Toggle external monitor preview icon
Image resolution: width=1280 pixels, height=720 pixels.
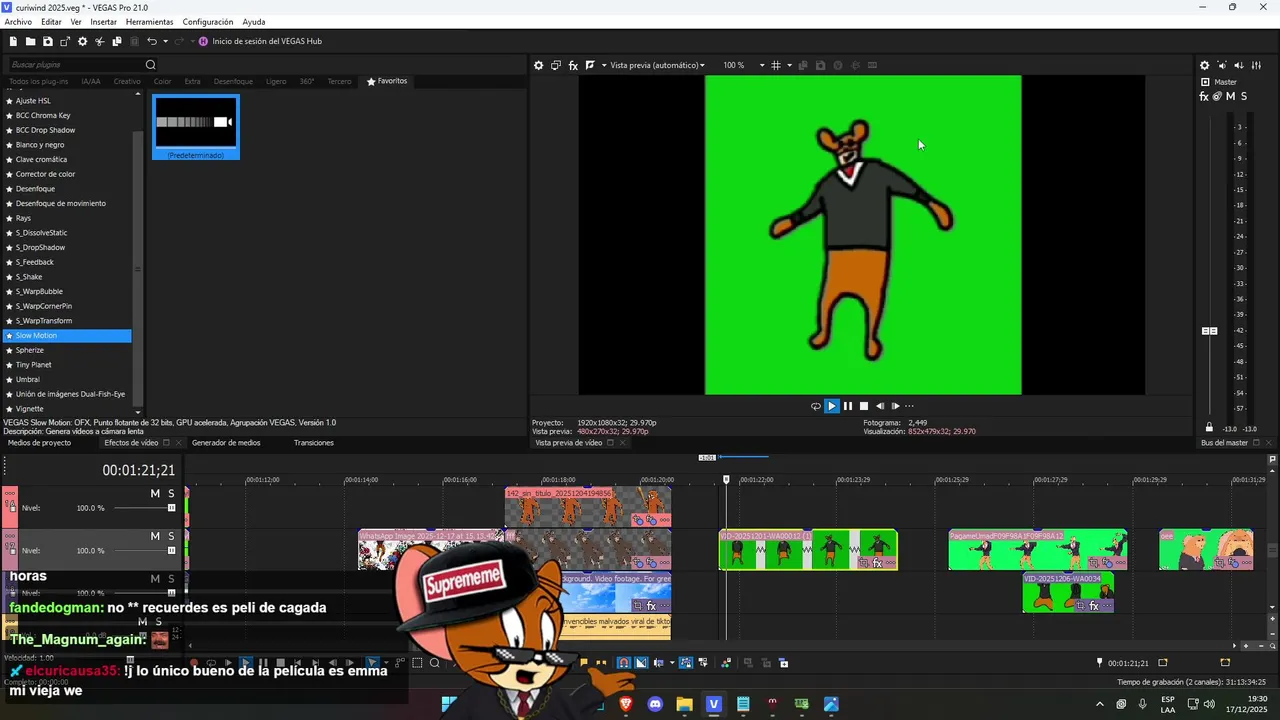(556, 65)
